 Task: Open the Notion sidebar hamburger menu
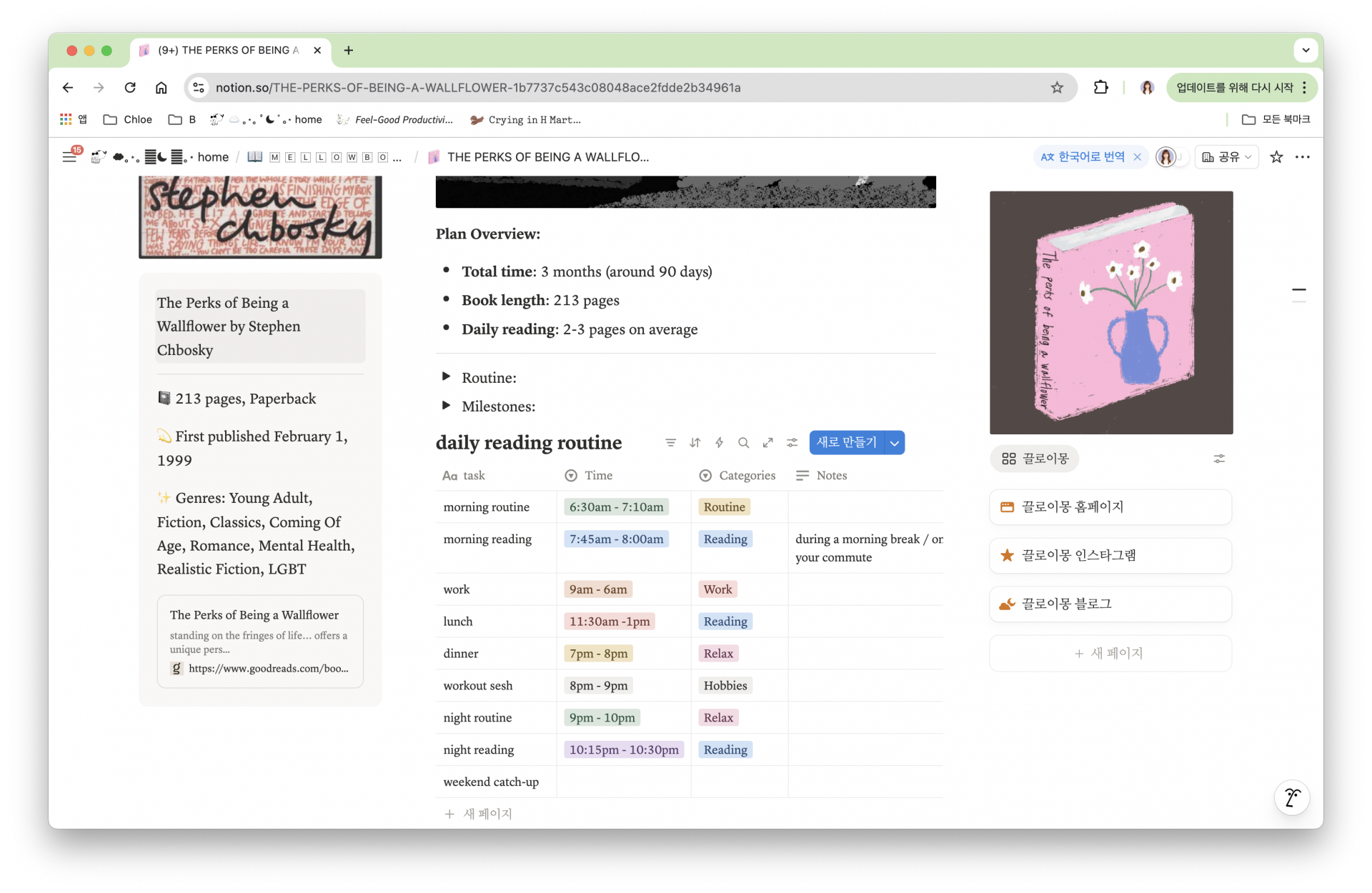(69, 157)
